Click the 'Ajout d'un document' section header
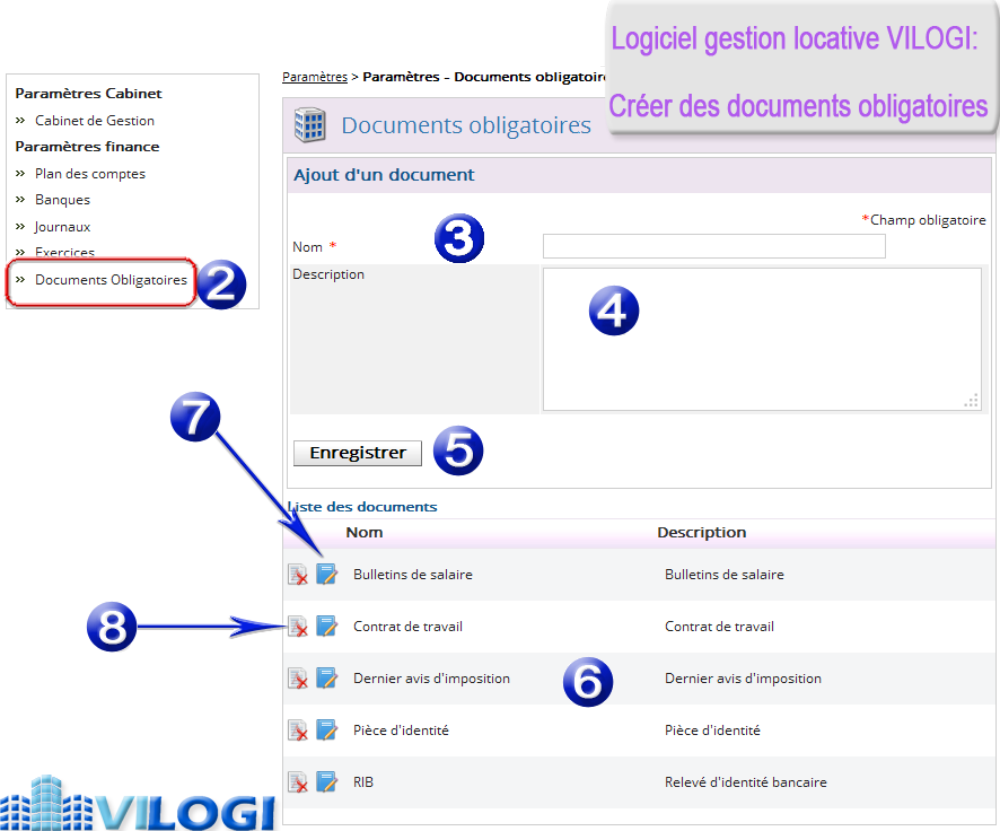 384,175
